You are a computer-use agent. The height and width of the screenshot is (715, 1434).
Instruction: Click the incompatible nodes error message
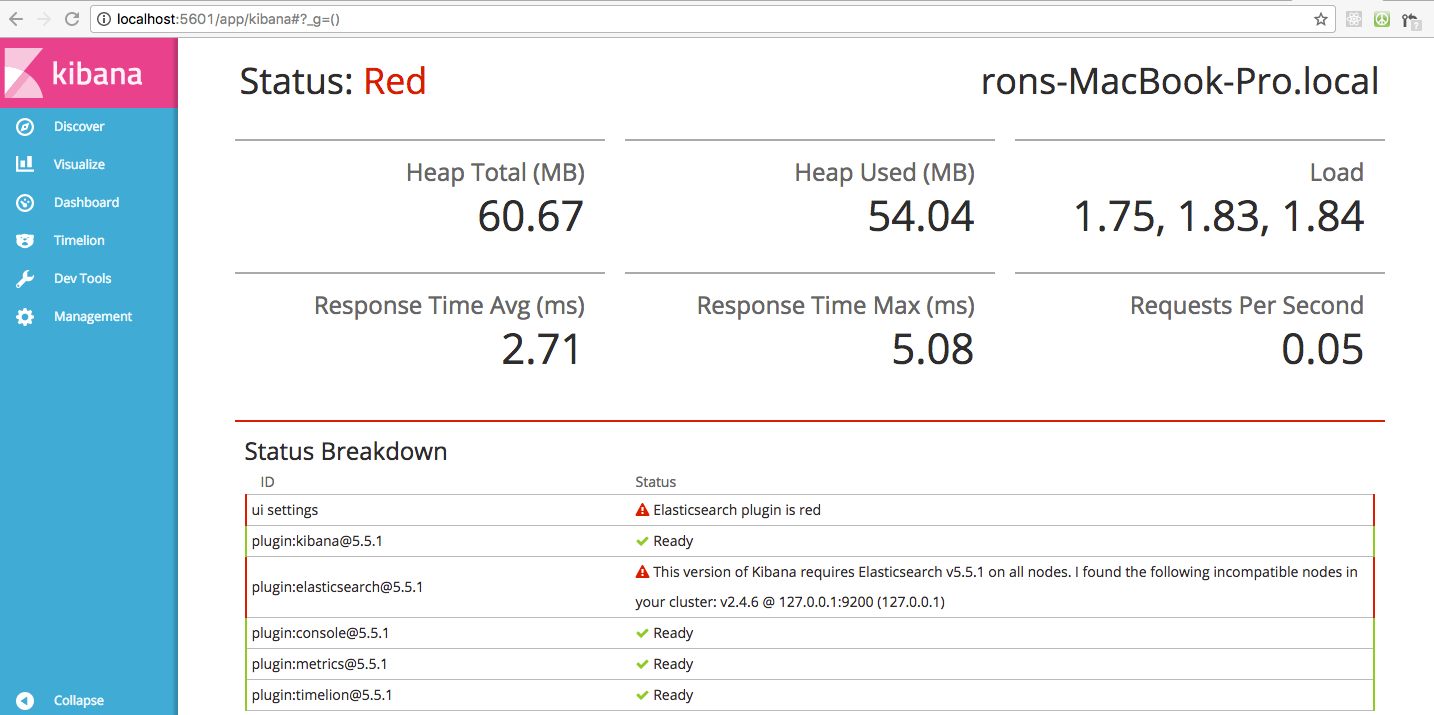point(997,587)
